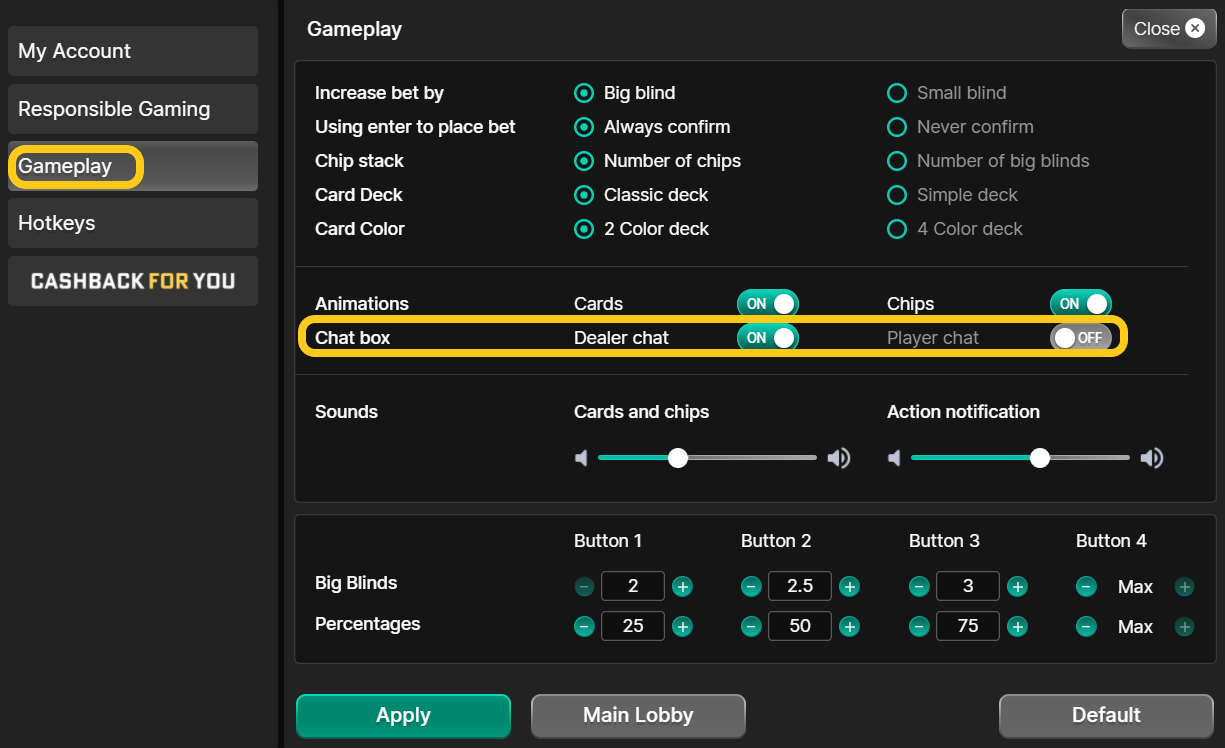Click the Button 2 Percentages input field

(x=800, y=627)
